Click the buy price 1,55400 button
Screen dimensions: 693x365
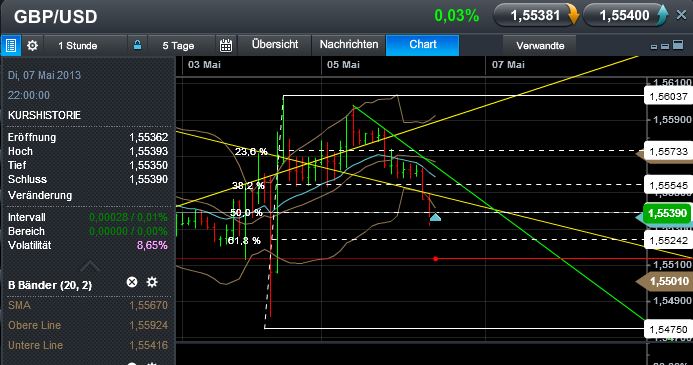pyautogui.click(x=625, y=16)
